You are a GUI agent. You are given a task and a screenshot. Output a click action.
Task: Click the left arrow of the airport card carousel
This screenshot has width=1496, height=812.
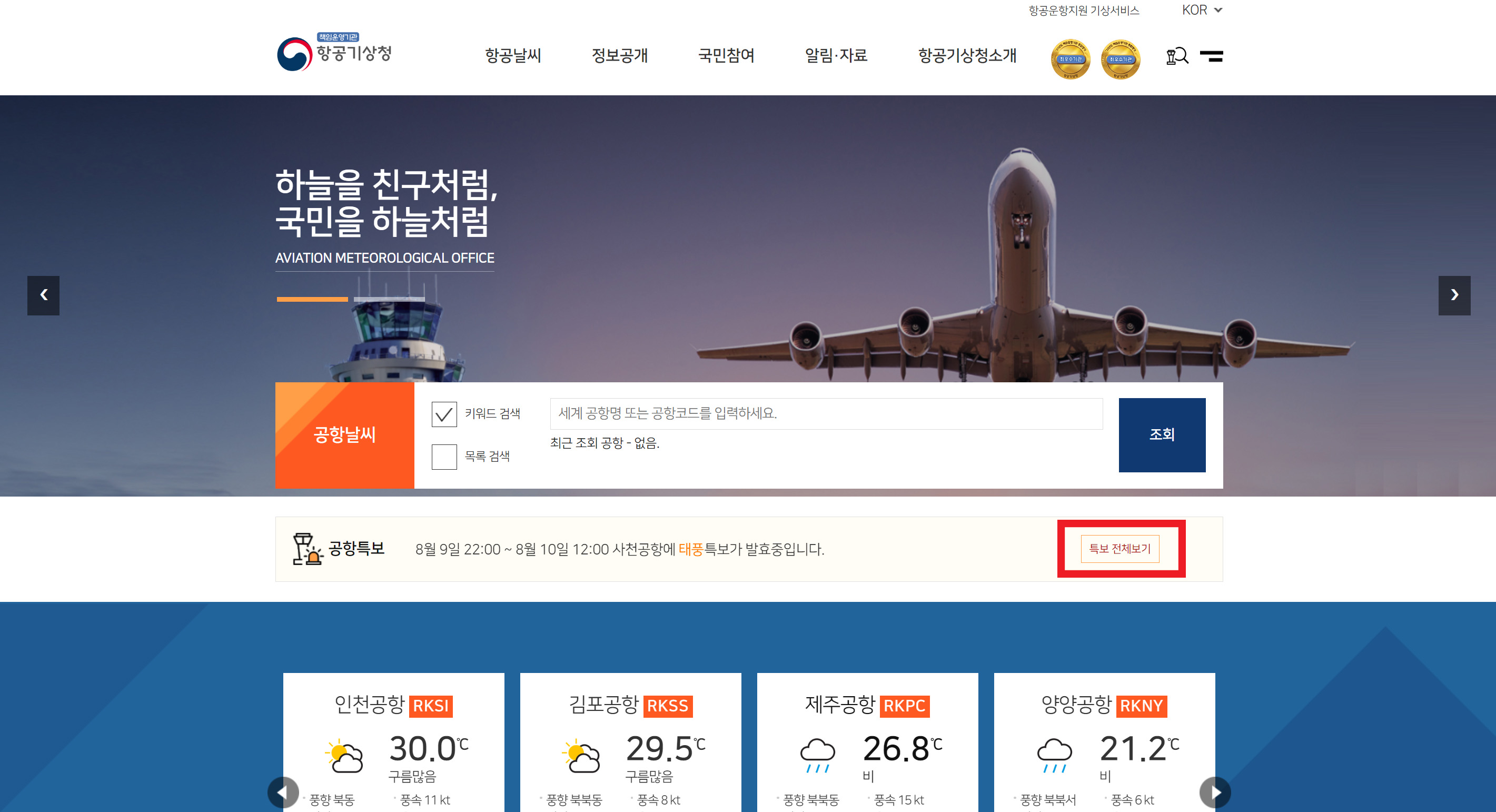284,791
